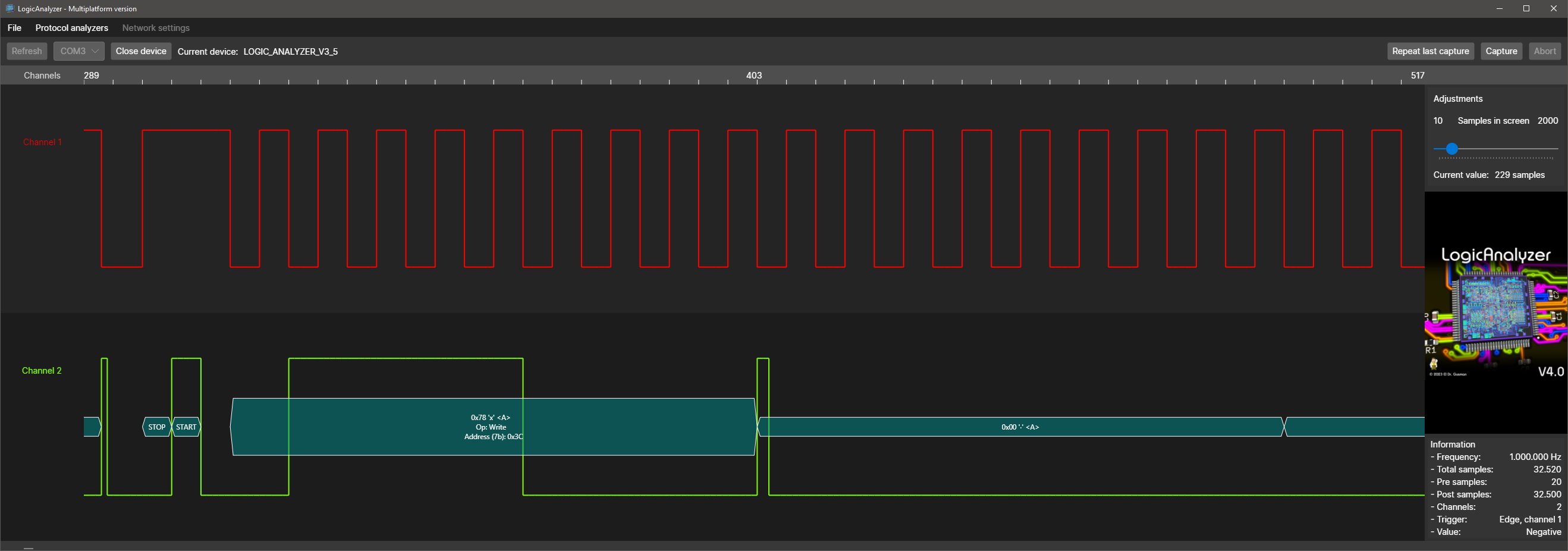This screenshot has width=1568, height=551.
Task: Open the File menu
Action: pyautogui.click(x=14, y=28)
